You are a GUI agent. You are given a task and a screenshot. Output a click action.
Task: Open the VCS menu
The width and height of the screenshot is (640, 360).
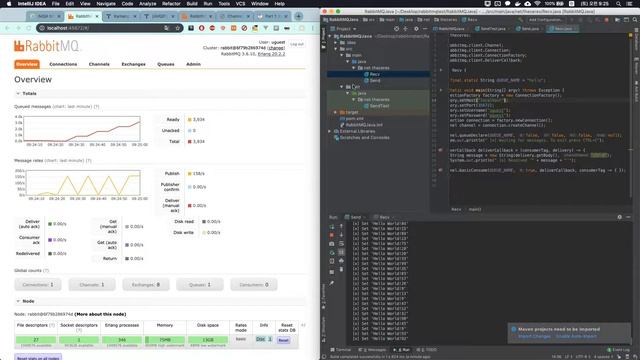tap(240, 4)
